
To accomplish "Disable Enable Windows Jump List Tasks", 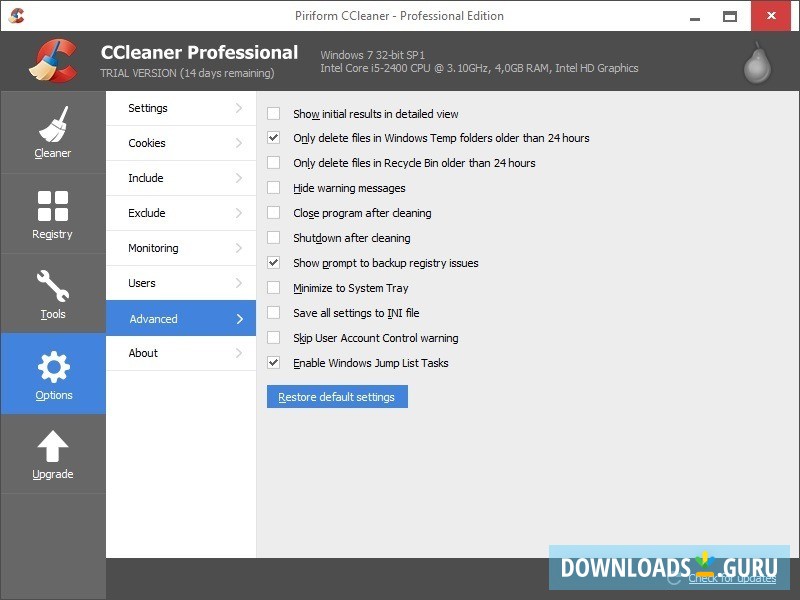I will pyautogui.click(x=273, y=363).
